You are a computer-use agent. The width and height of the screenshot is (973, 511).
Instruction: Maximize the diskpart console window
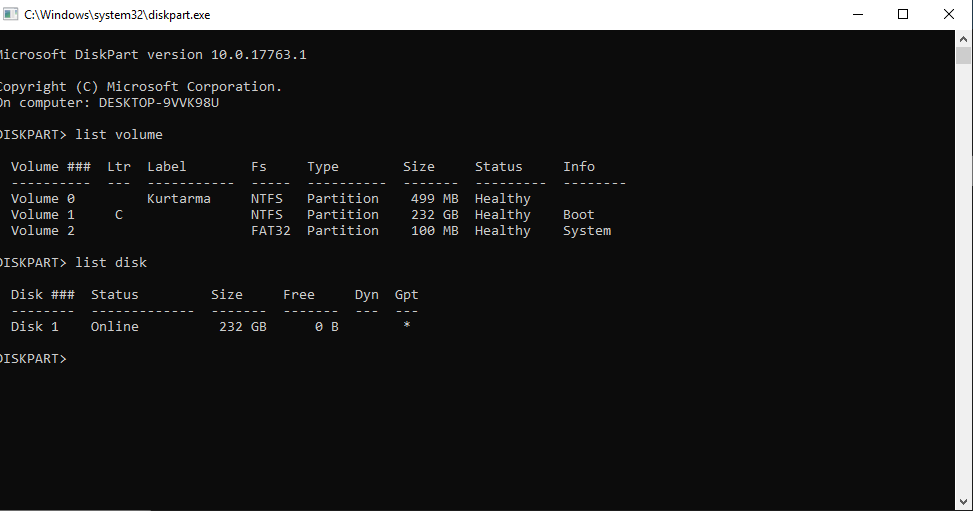(x=903, y=15)
